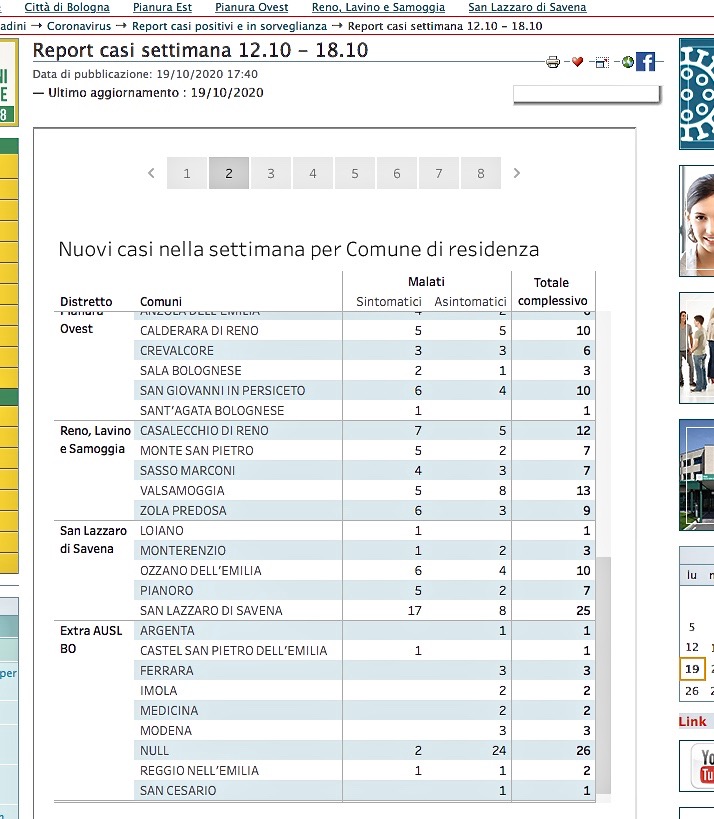Open the YouTube link icon

700,766
